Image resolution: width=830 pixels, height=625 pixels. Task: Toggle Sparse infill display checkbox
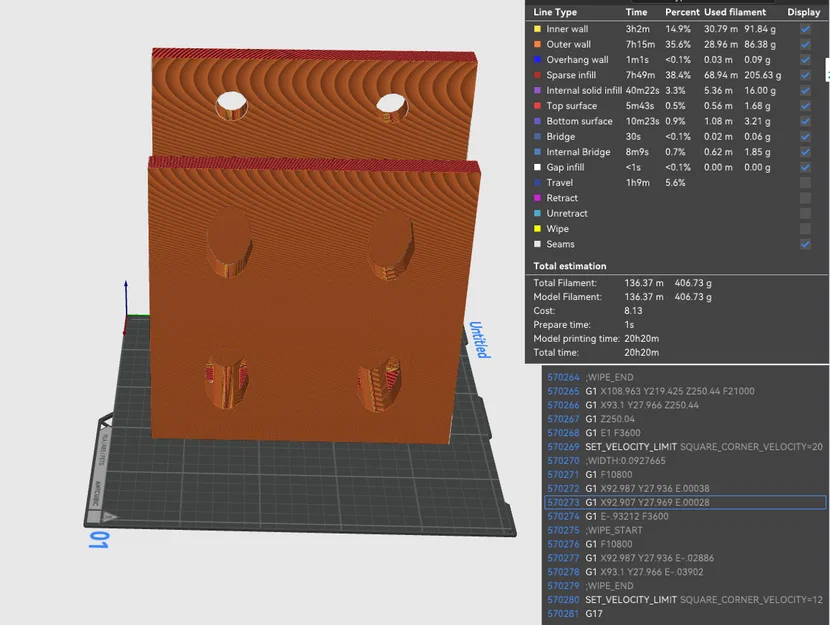[805, 75]
